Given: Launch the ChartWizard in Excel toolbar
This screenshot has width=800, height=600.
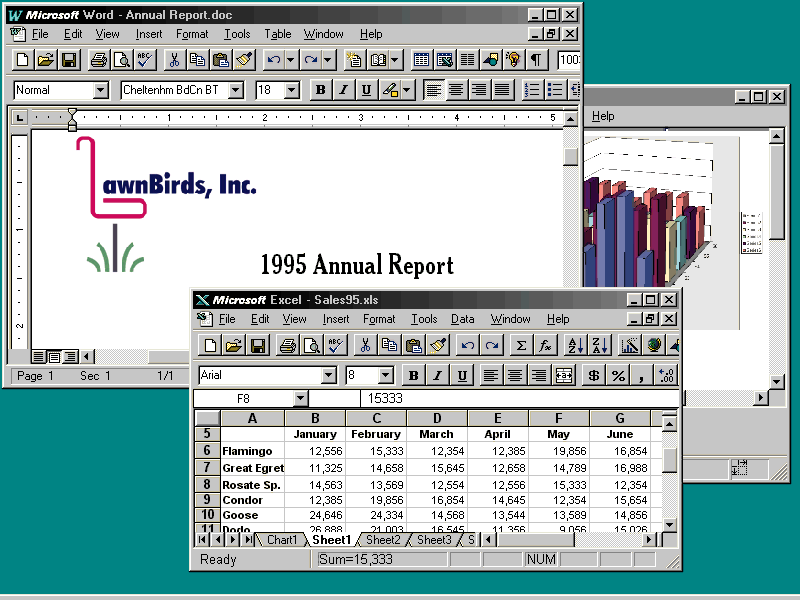Looking at the screenshot, I should coord(629,346).
